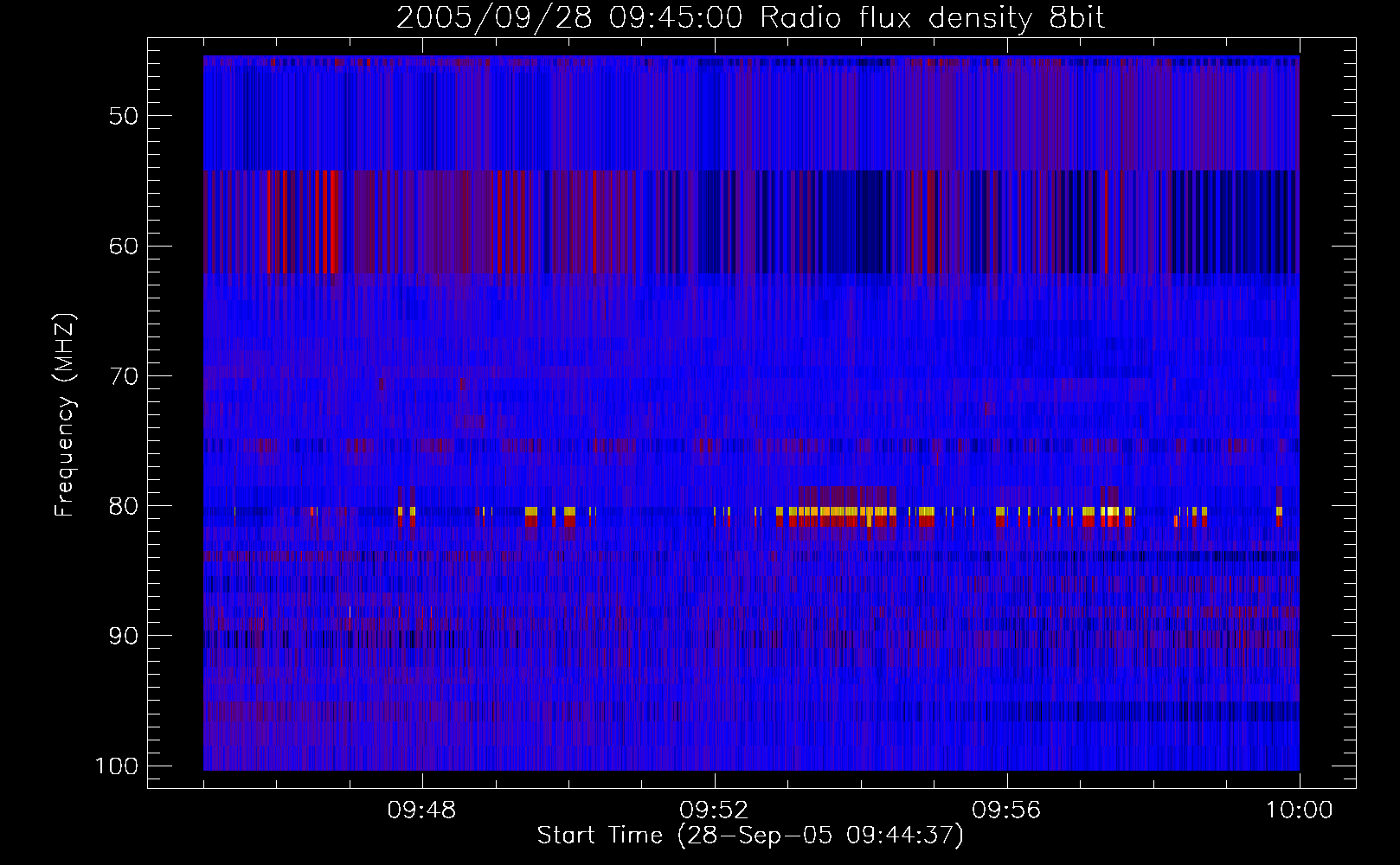Click the 10:00 time tick label
Screen dimensions: 1400x865
(1300, 811)
